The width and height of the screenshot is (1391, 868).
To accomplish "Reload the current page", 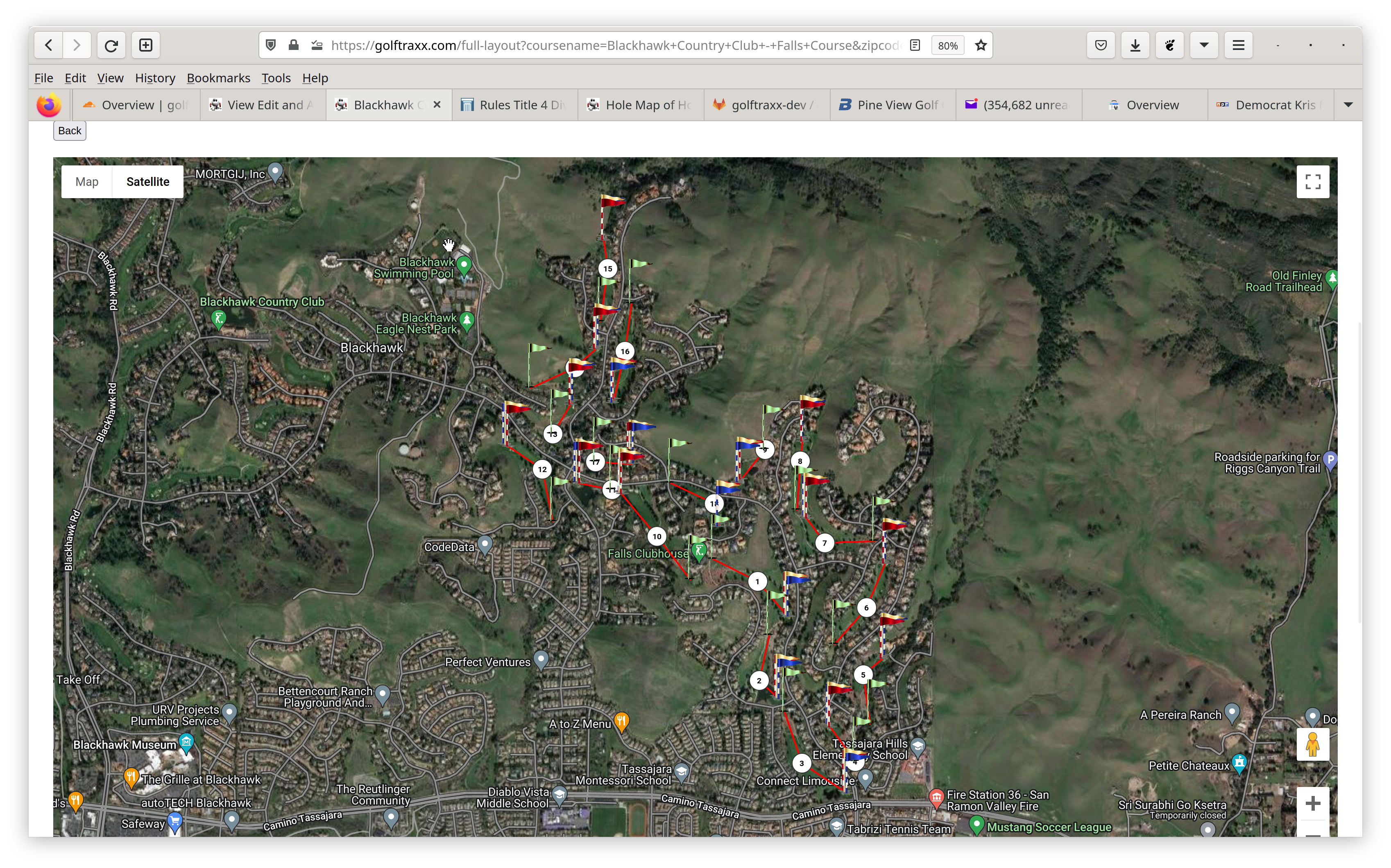I will 111,45.
